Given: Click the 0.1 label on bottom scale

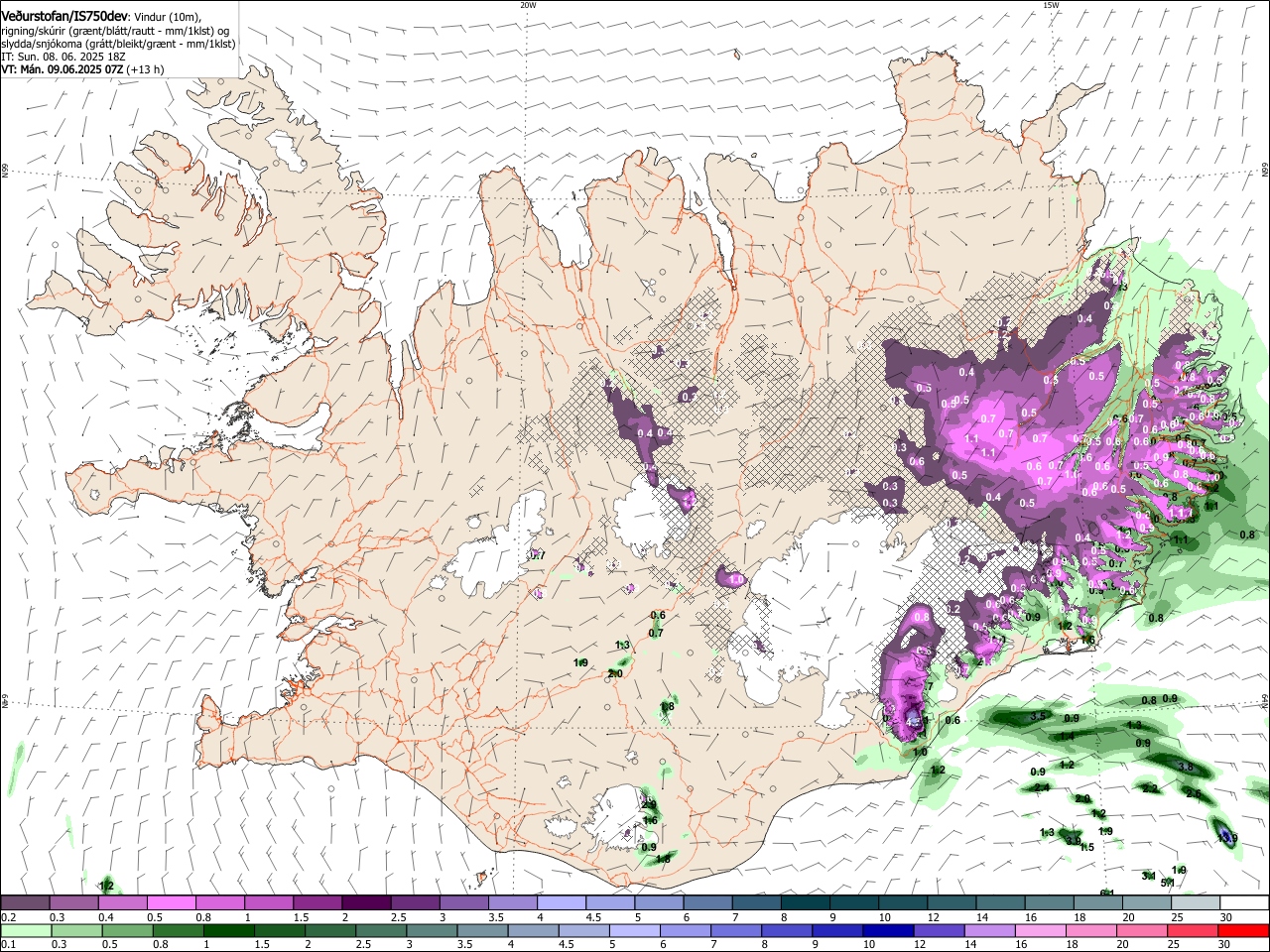Looking at the screenshot, I should 9,945.
